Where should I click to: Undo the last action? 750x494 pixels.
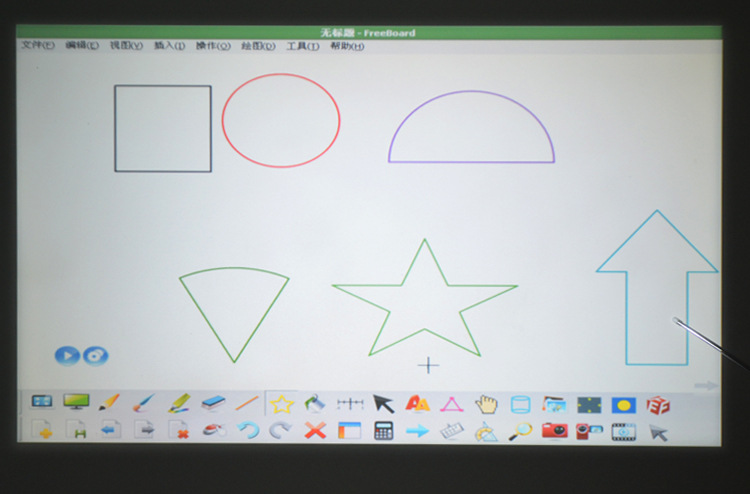click(247, 431)
